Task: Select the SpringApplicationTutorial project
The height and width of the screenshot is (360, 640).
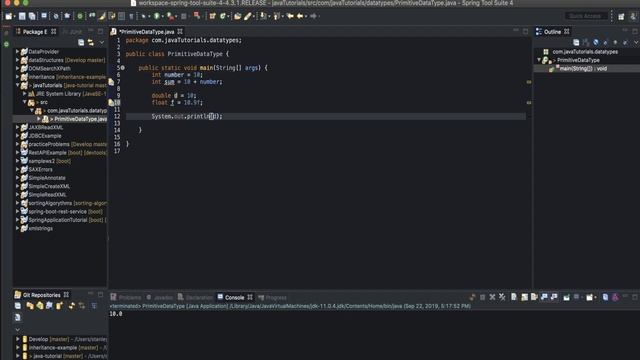Action: click(58, 220)
